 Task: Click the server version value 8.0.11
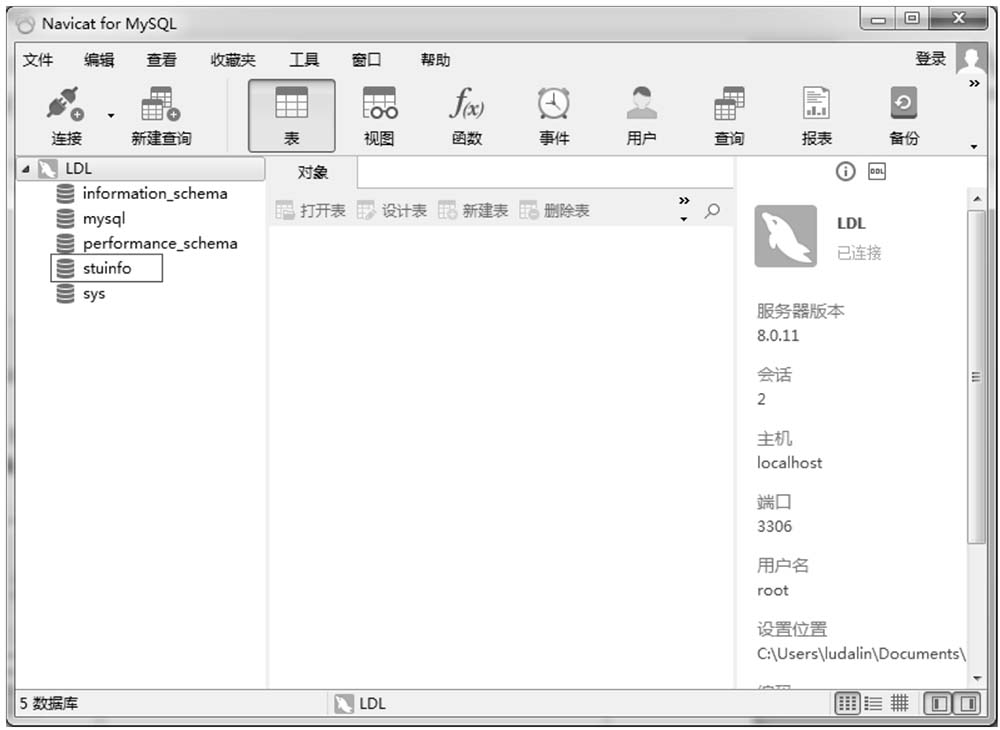[778, 335]
